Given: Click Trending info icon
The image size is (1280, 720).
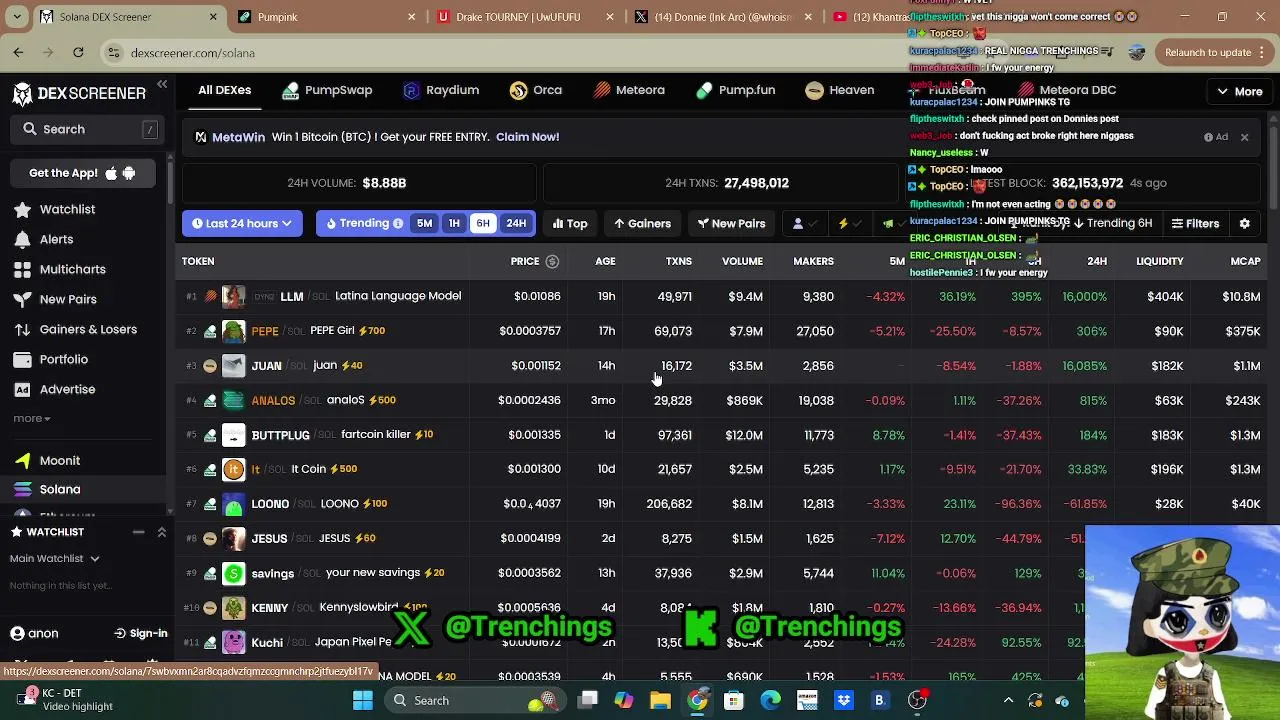Looking at the screenshot, I should point(398,224).
